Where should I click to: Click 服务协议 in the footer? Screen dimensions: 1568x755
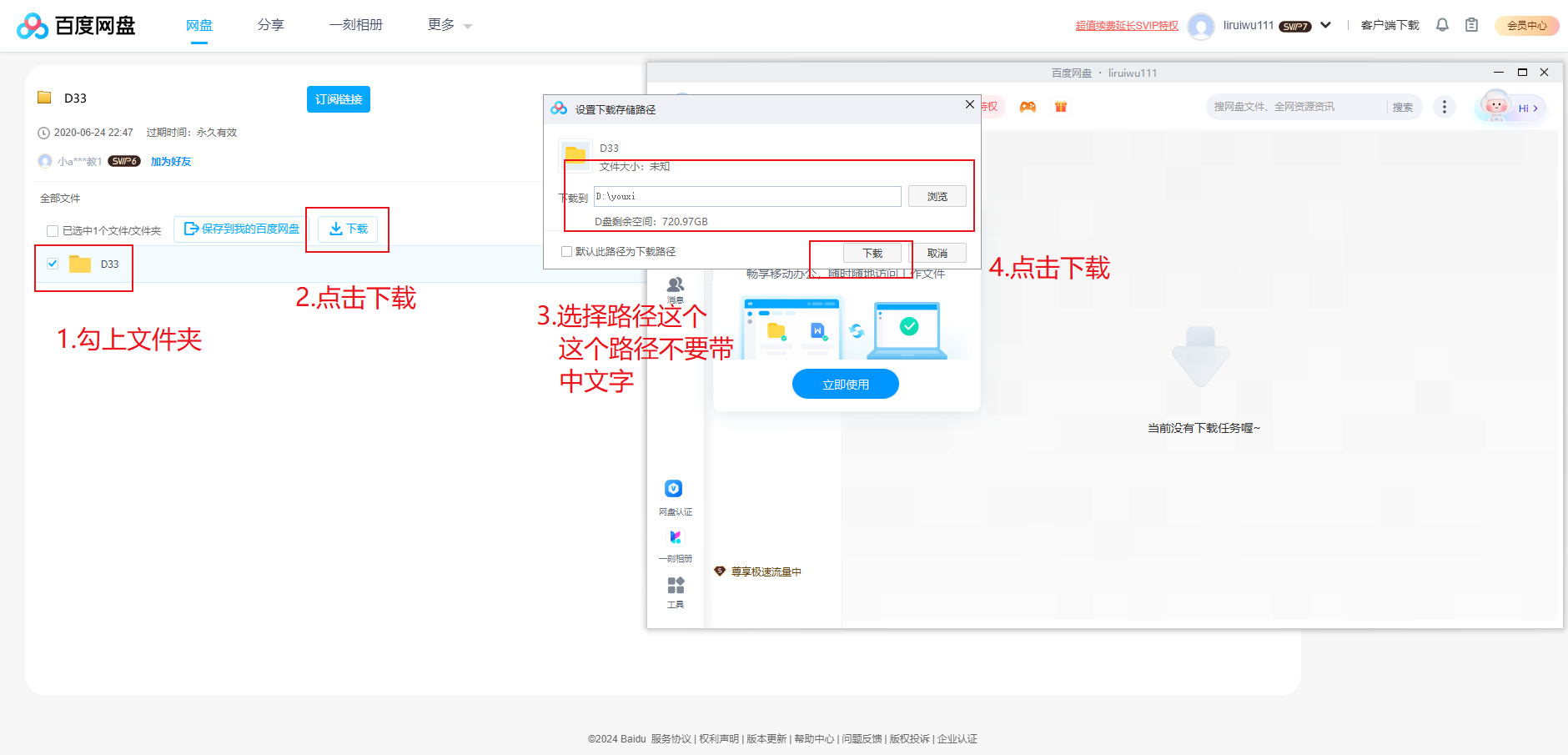[x=671, y=739]
